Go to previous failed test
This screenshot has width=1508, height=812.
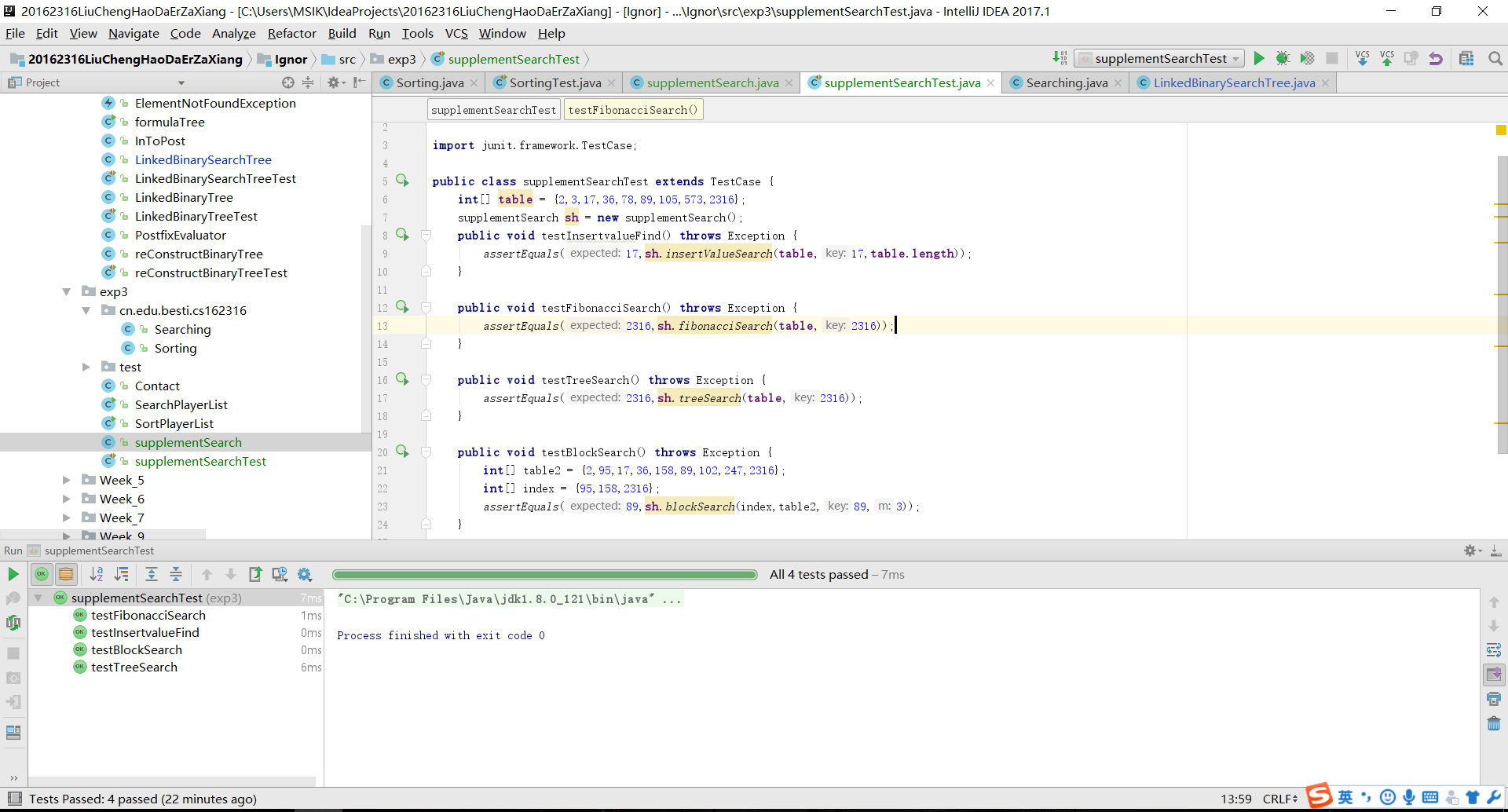click(207, 574)
